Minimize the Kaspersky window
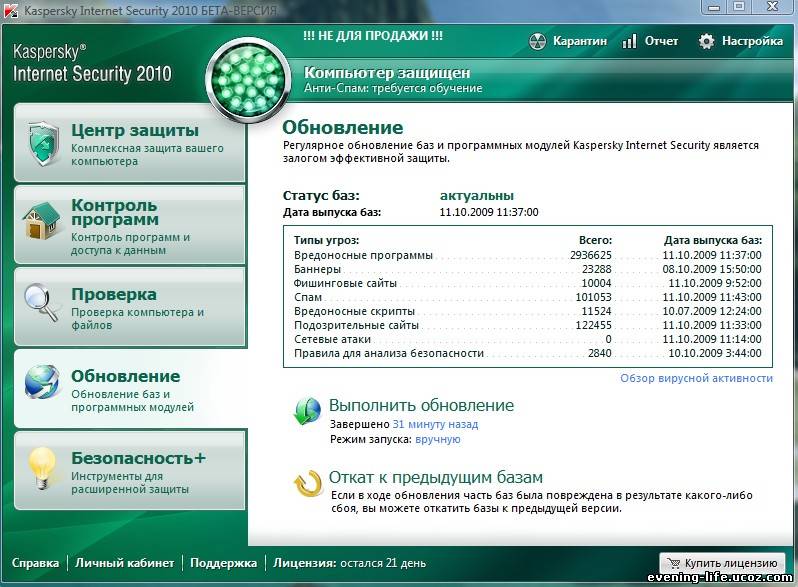This screenshot has height=587, width=798. 714,7
